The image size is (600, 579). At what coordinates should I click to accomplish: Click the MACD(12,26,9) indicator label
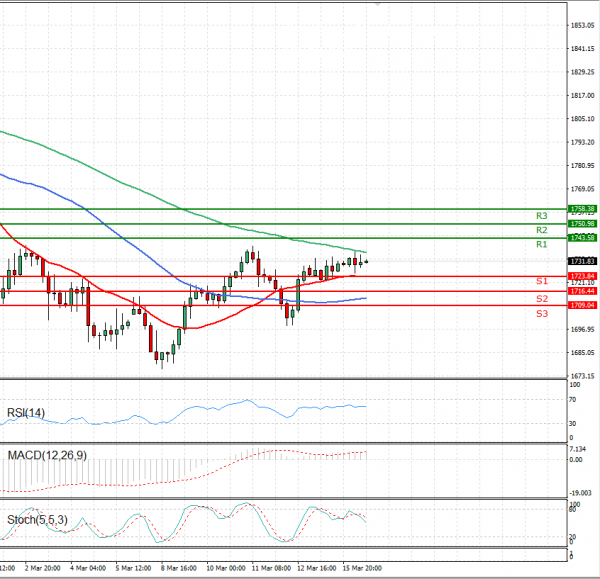click(x=47, y=455)
